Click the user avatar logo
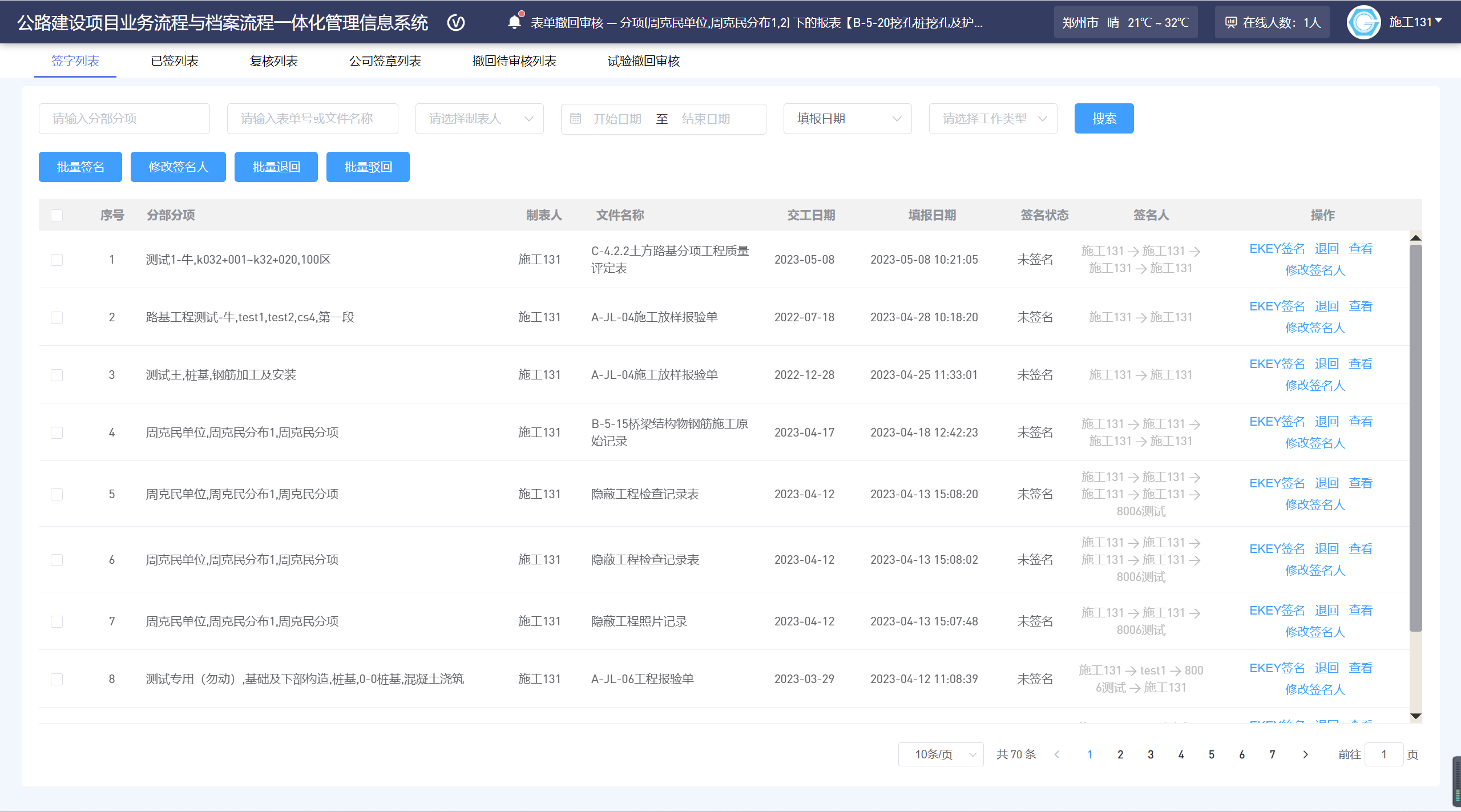 (1363, 22)
